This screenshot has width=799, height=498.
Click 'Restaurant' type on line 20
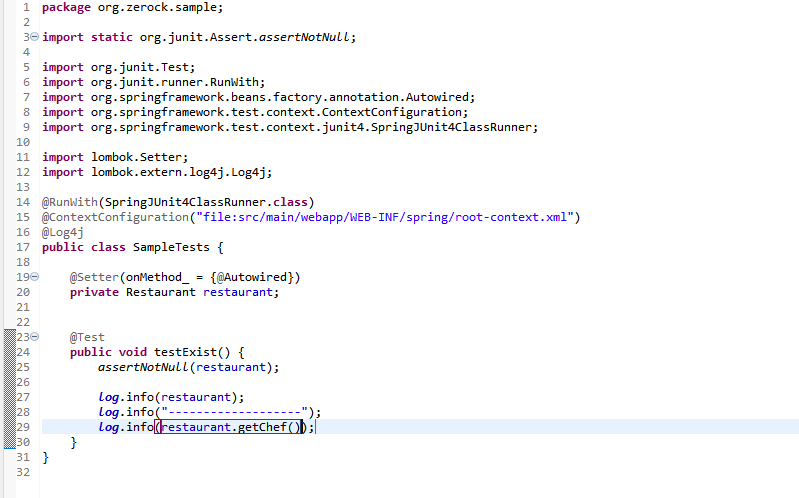[161, 292]
